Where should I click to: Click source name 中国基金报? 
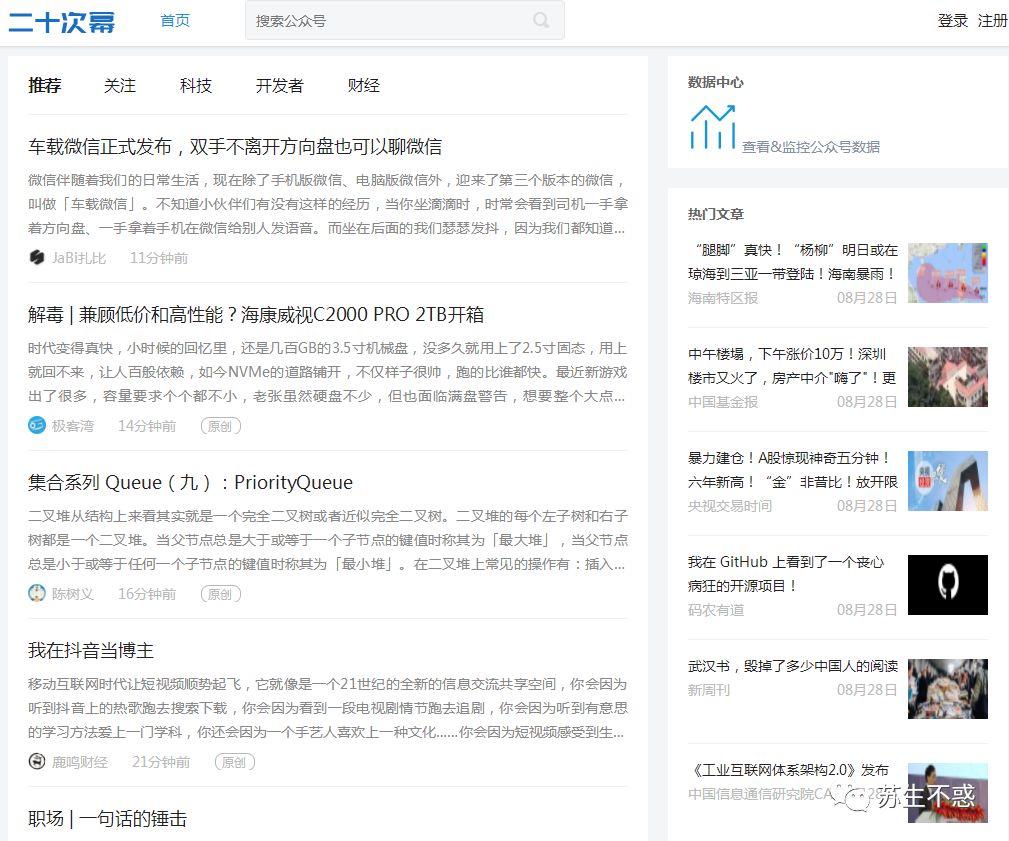(723, 402)
